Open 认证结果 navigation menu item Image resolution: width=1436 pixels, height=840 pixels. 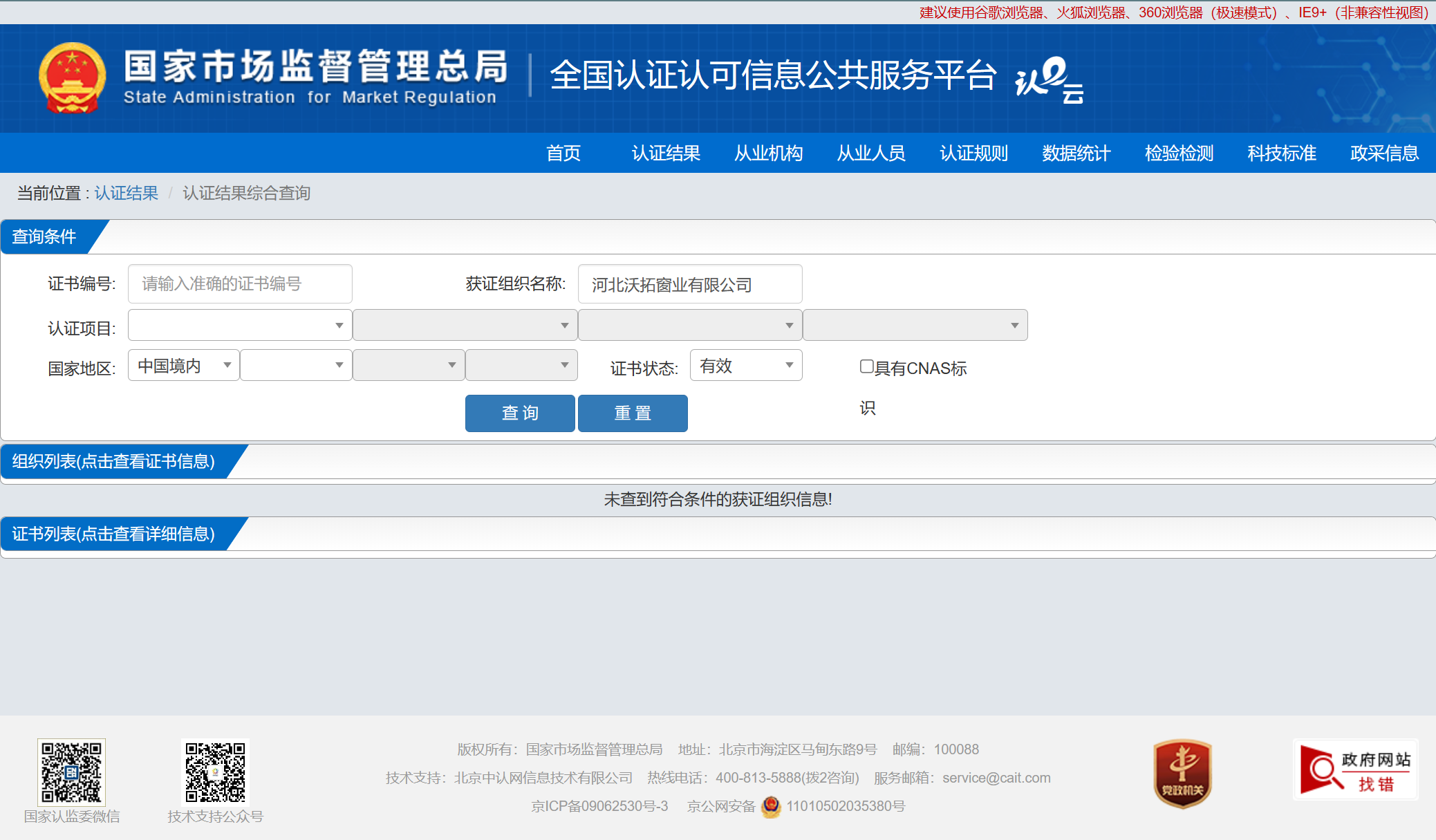pos(666,153)
